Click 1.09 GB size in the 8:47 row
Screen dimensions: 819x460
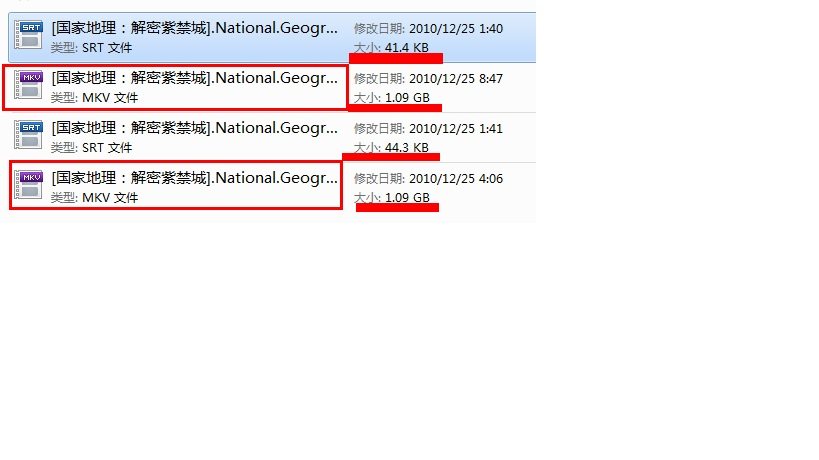coord(407,98)
